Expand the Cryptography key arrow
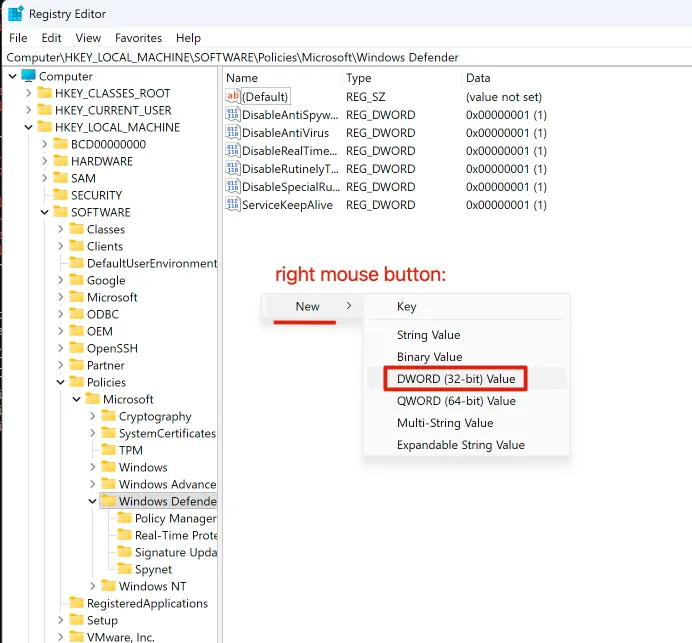 point(93,416)
